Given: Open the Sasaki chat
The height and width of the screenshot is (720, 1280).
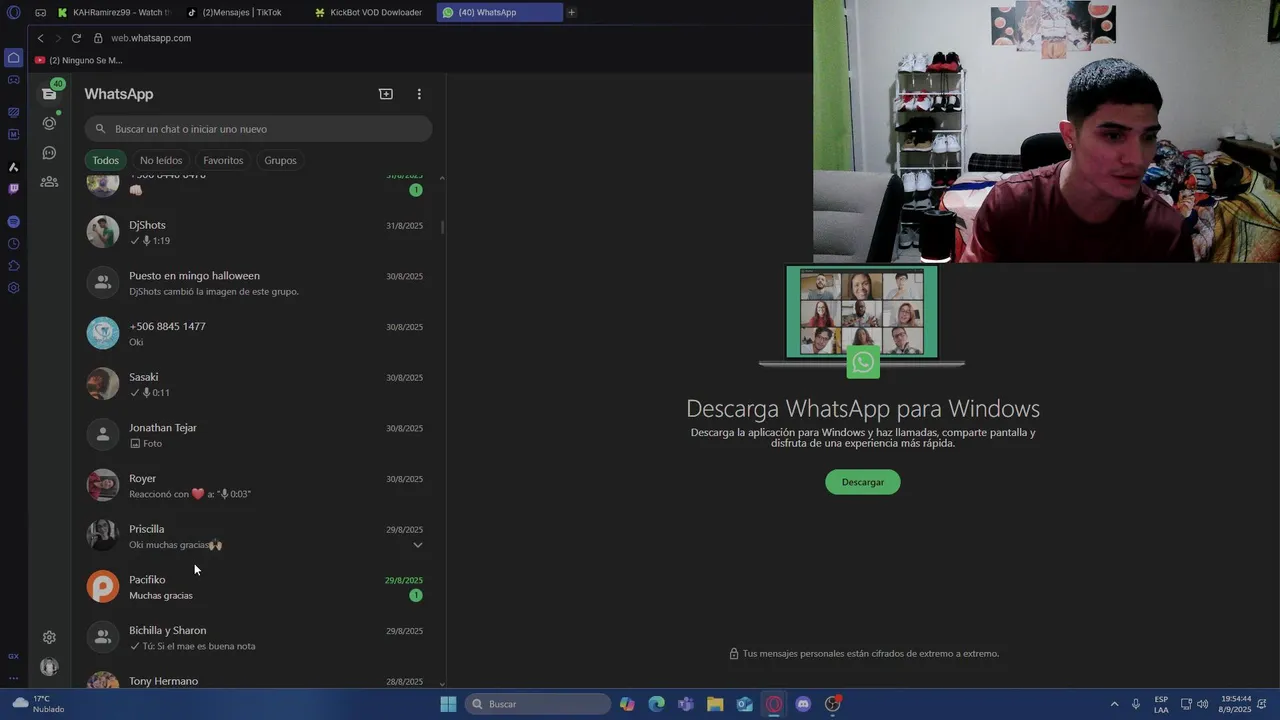Looking at the screenshot, I should 256,384.
